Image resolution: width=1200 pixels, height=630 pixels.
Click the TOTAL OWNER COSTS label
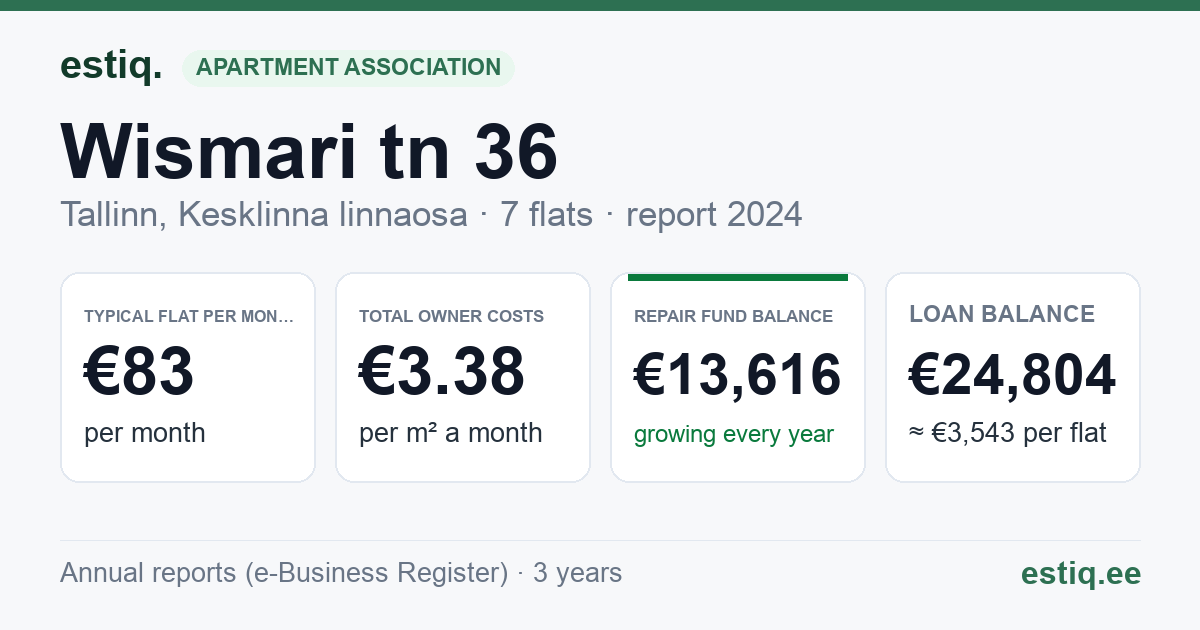[x=451, y=316]
